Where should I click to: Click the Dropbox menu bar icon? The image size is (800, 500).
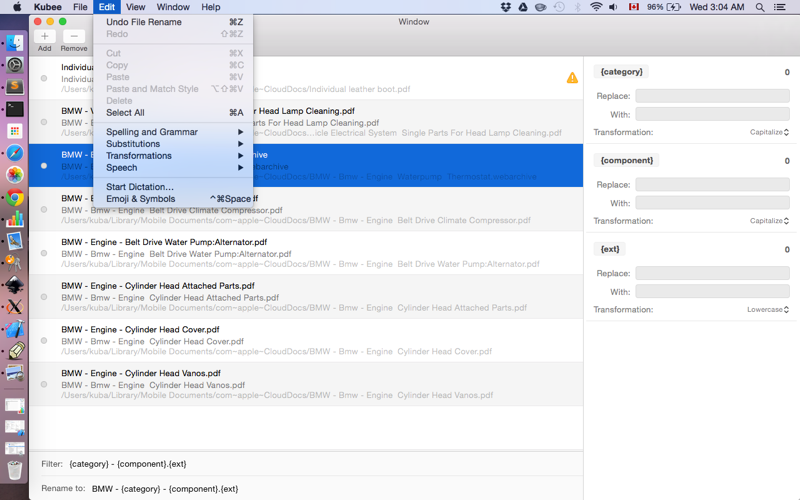(506, 7)
